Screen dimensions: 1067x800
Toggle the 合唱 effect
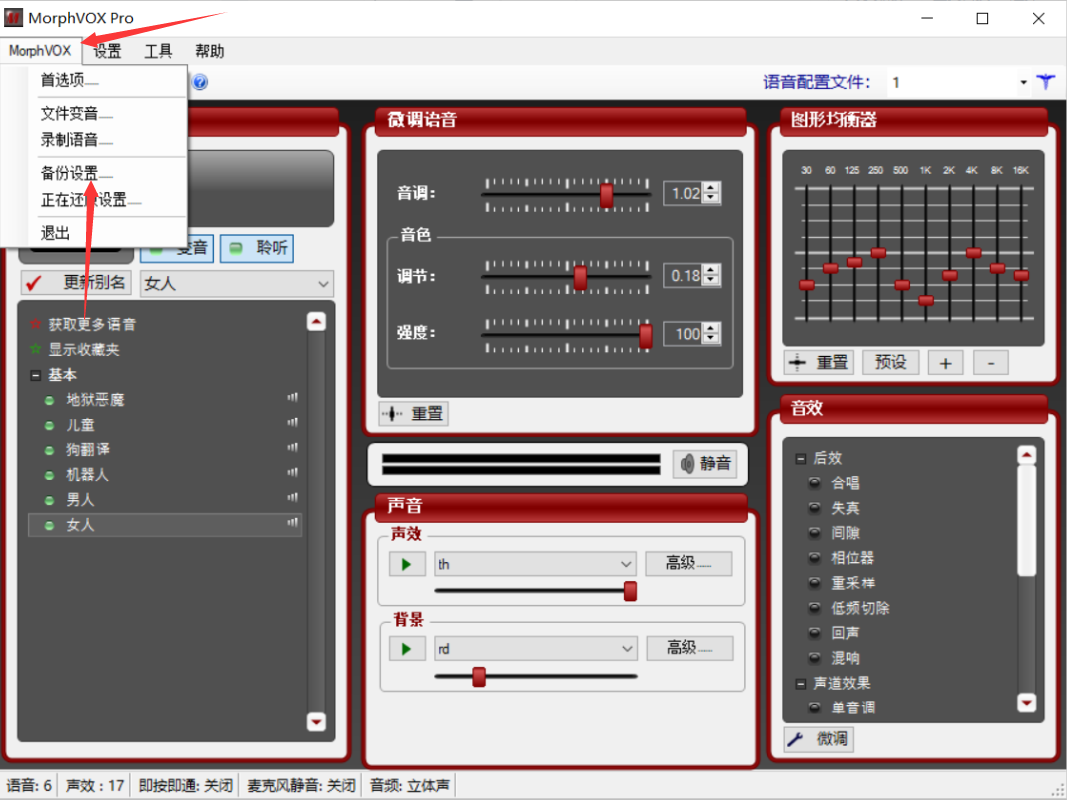814,483
